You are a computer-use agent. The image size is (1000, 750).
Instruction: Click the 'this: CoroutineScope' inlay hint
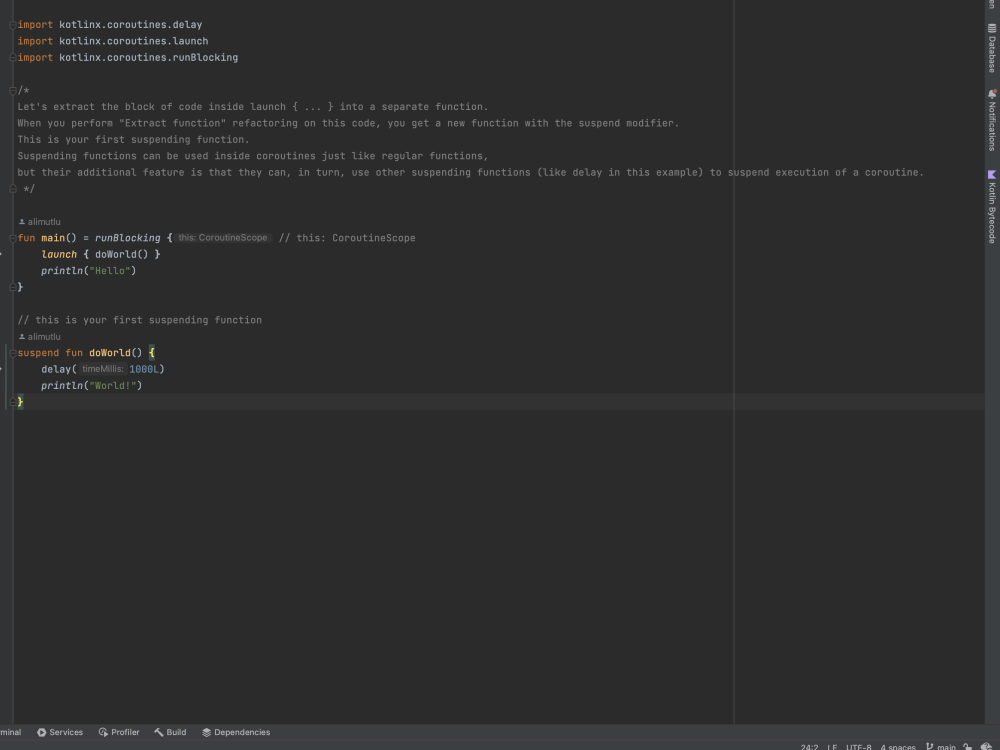pyautogui.click(x=223, y=238)
